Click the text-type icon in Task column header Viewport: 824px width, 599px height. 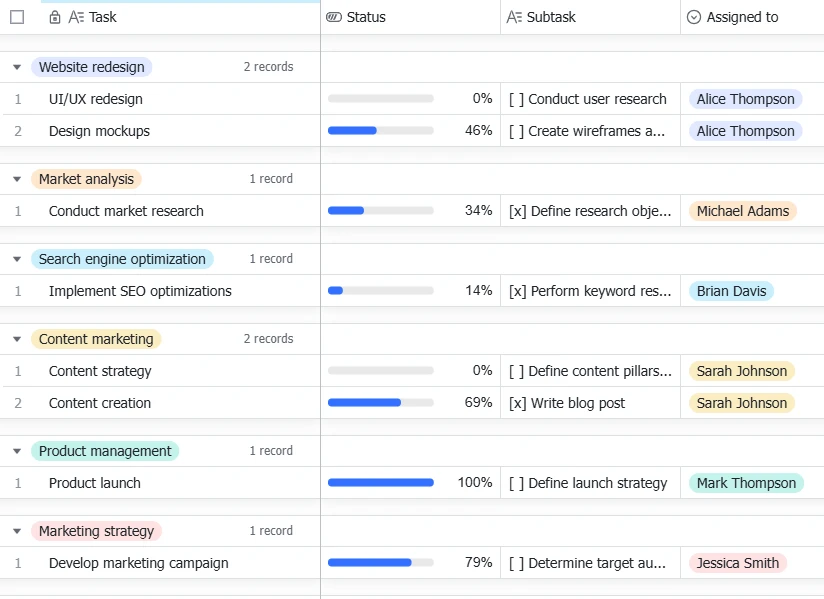click(x=76, y=17)
